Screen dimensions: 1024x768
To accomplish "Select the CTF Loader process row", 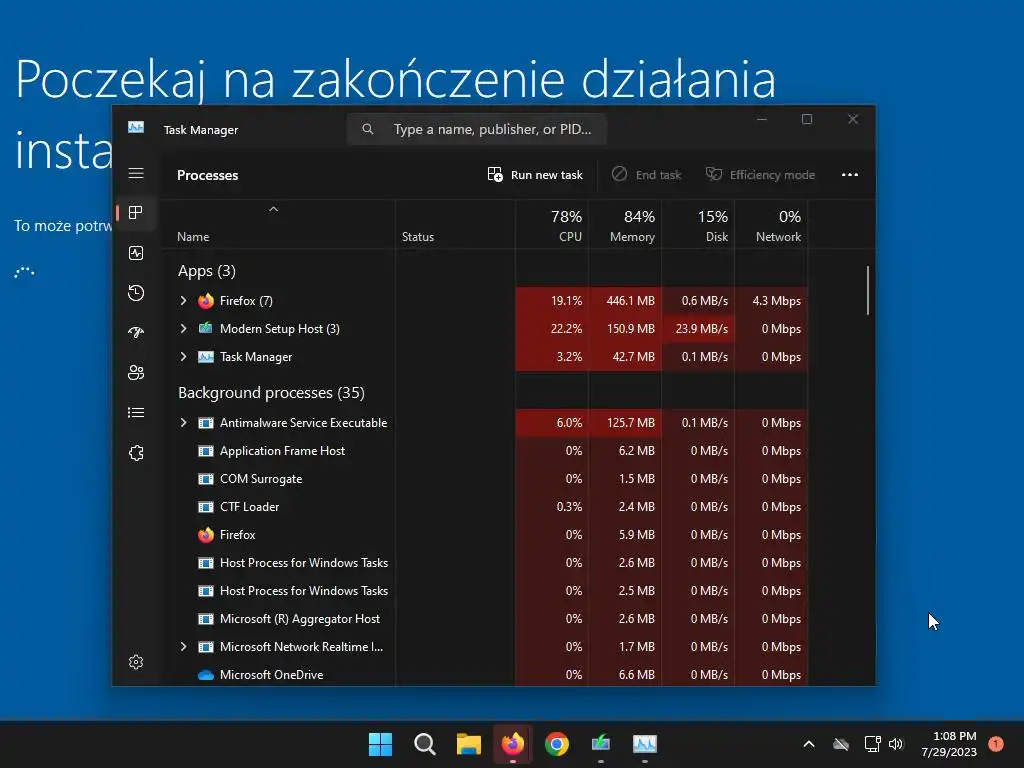I will (485, 507).
